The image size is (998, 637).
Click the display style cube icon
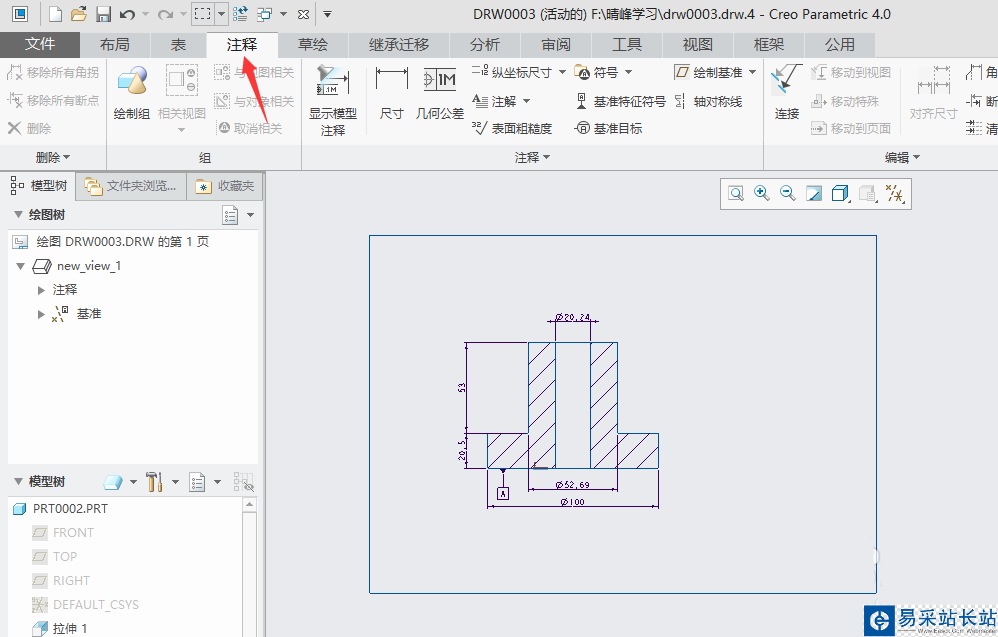click(x=840, y=193)
